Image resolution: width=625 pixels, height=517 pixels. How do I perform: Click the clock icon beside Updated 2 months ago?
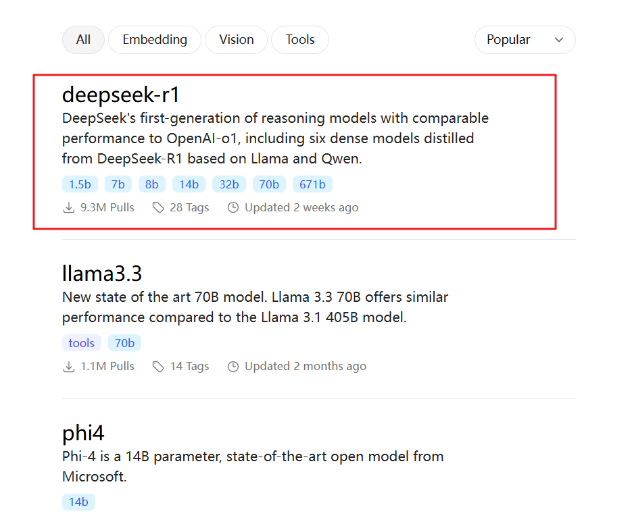pyautogui.click(x=233, y=367)
